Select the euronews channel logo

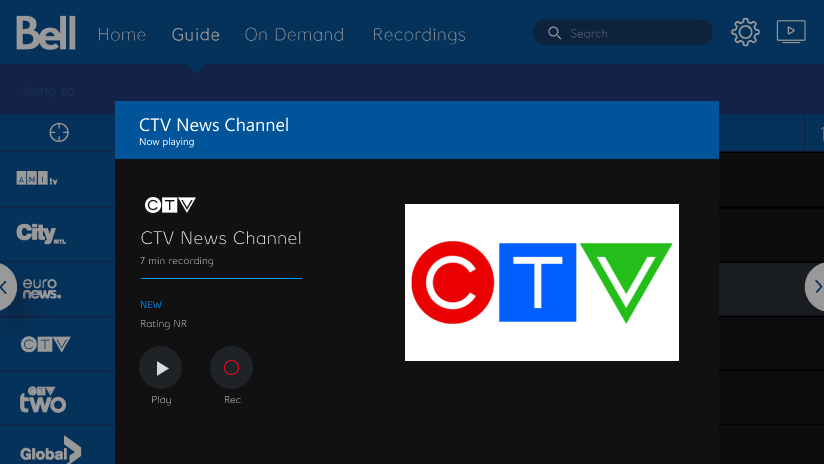click(x=42, y=288)
